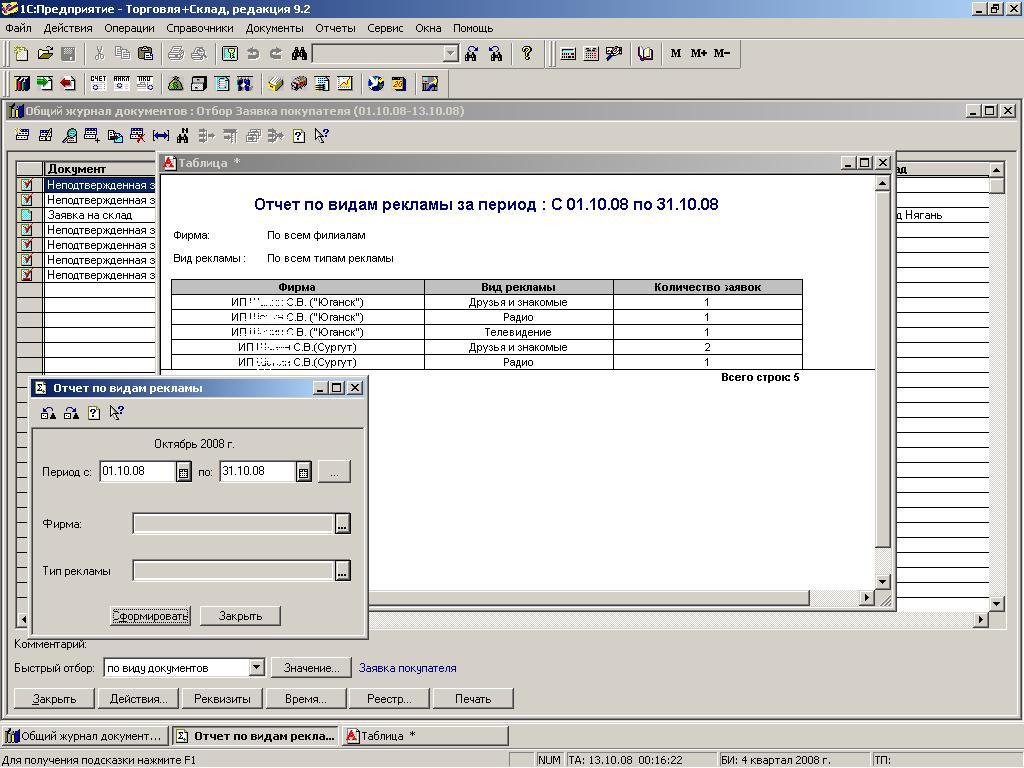
Task: Select the 'Заявка на склад' journal row icon
Action: coord(27,215)
